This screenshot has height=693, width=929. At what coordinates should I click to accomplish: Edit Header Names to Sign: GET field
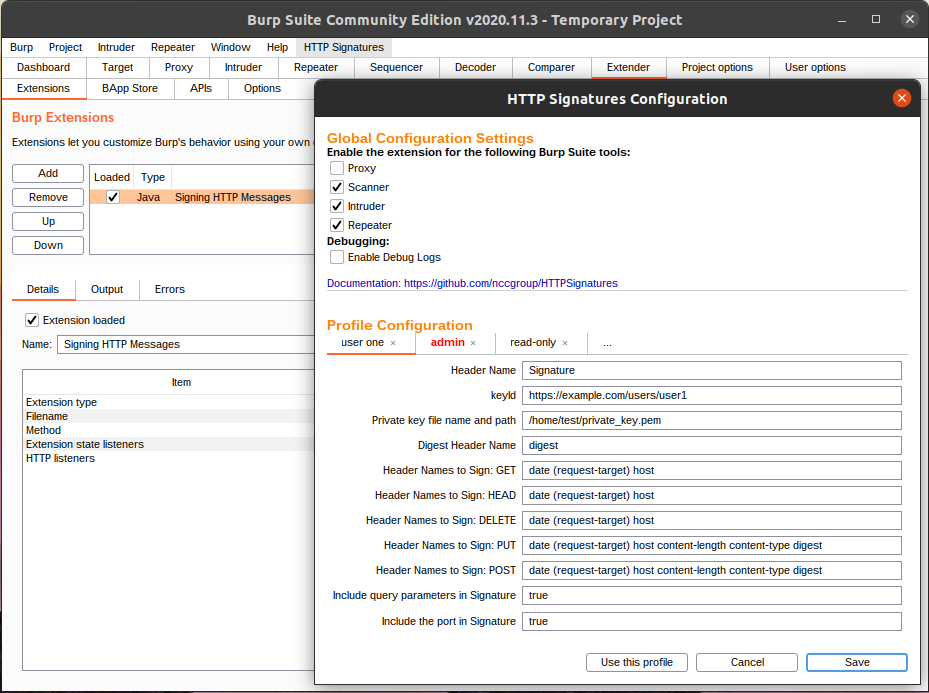(x=712, y=470)
